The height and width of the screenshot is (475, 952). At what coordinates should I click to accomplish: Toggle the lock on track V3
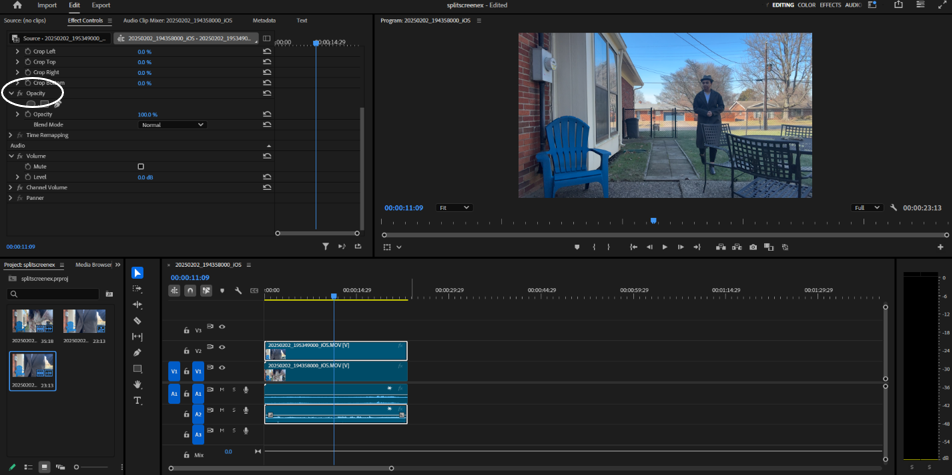pos(186,330)
